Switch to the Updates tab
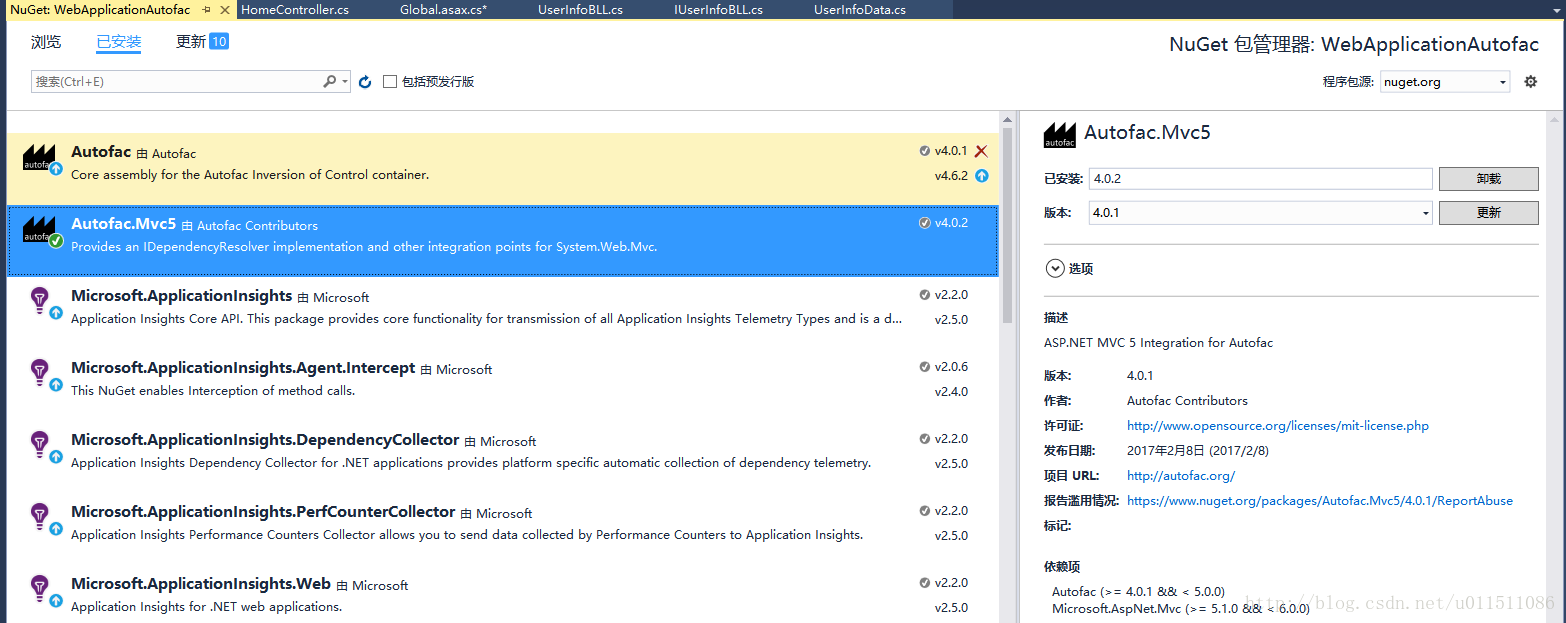This screenshot has height=623, width=1566. click(191, 42)
